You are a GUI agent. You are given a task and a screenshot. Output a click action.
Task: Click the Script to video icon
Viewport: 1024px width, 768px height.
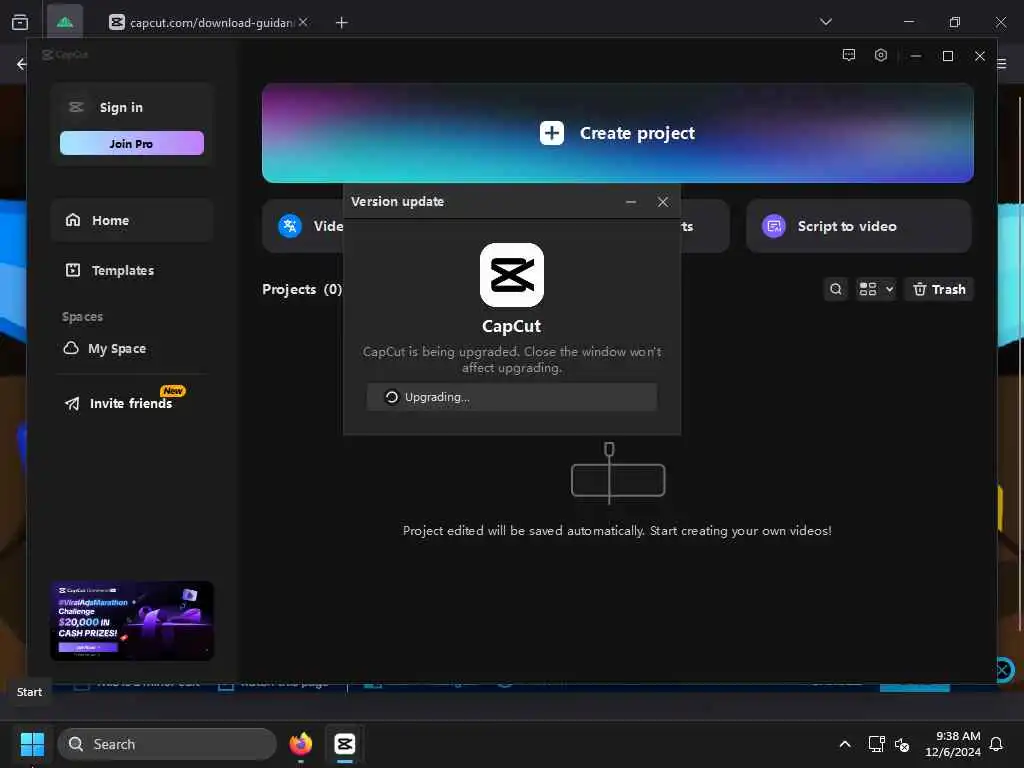(774, 226)
